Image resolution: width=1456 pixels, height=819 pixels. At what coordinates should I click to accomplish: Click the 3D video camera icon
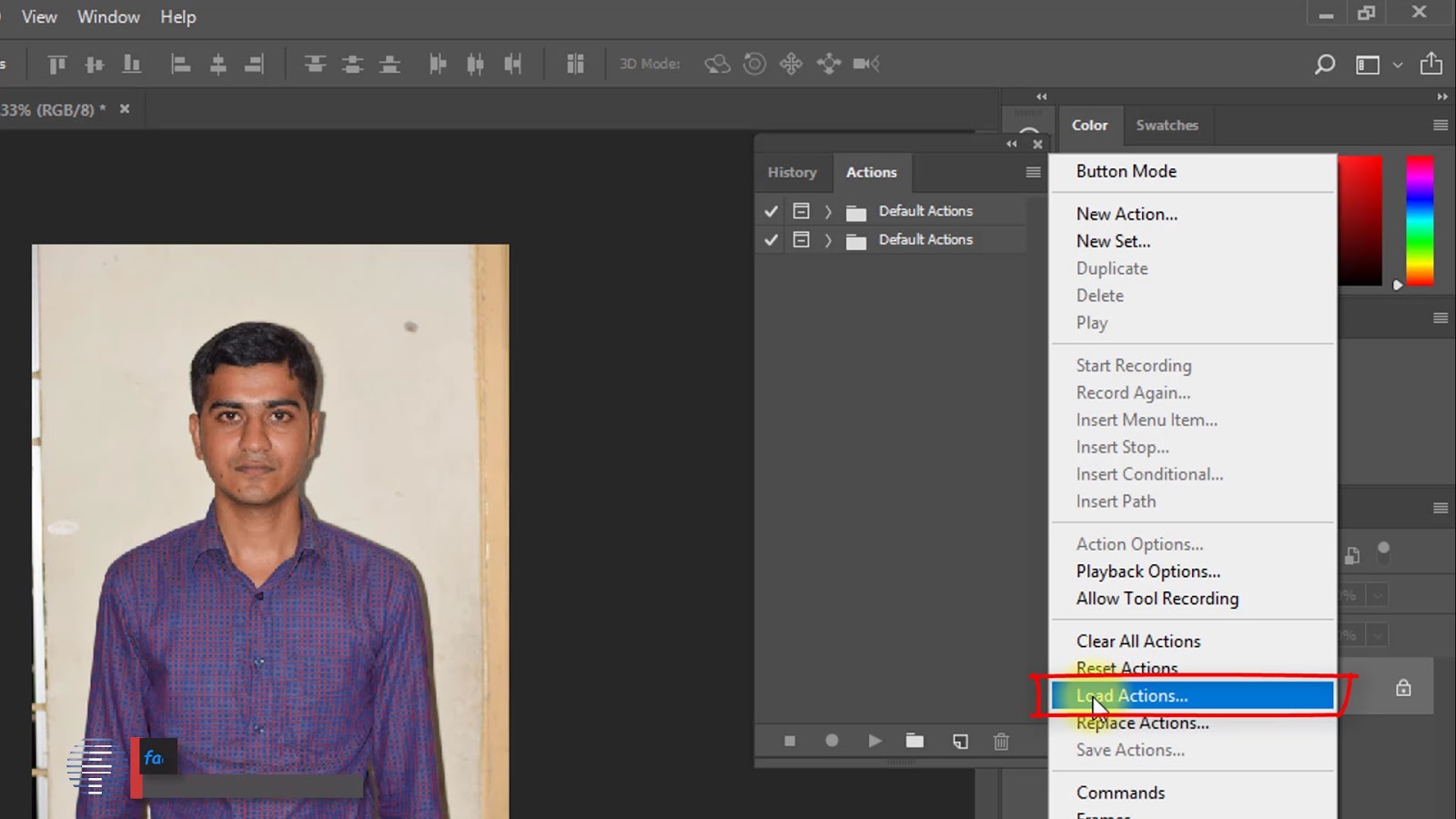(865, 64)
